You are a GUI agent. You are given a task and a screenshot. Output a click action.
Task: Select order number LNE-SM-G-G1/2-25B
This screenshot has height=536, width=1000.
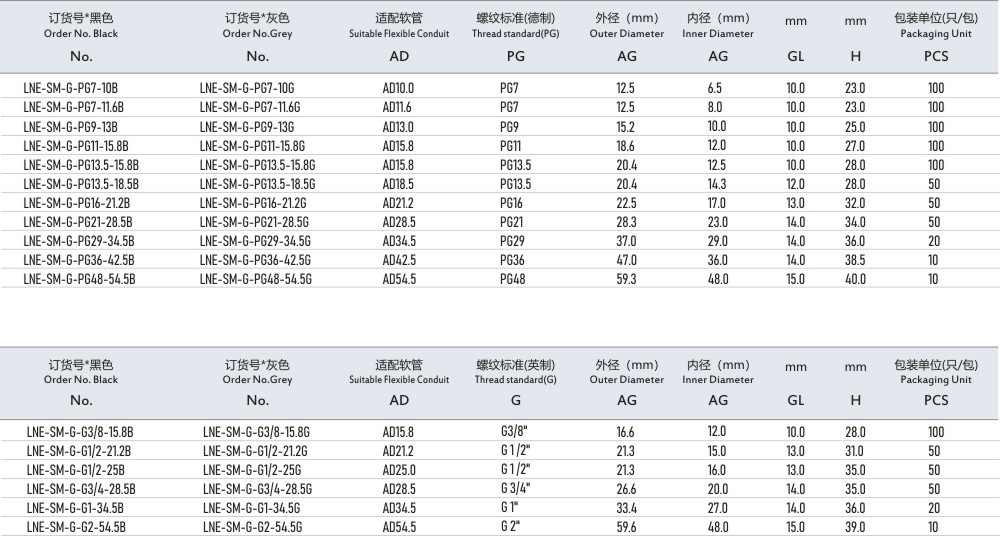point(75,470)
